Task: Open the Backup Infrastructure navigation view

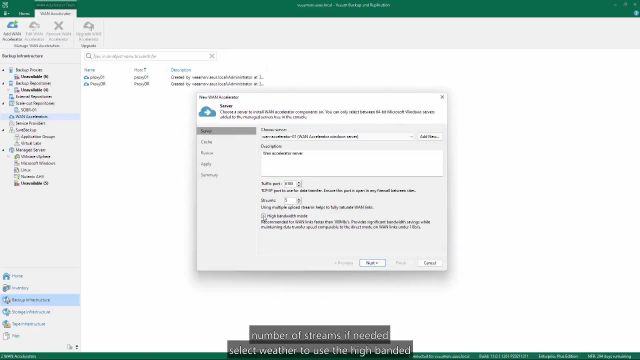Action: tap(40, 300)
